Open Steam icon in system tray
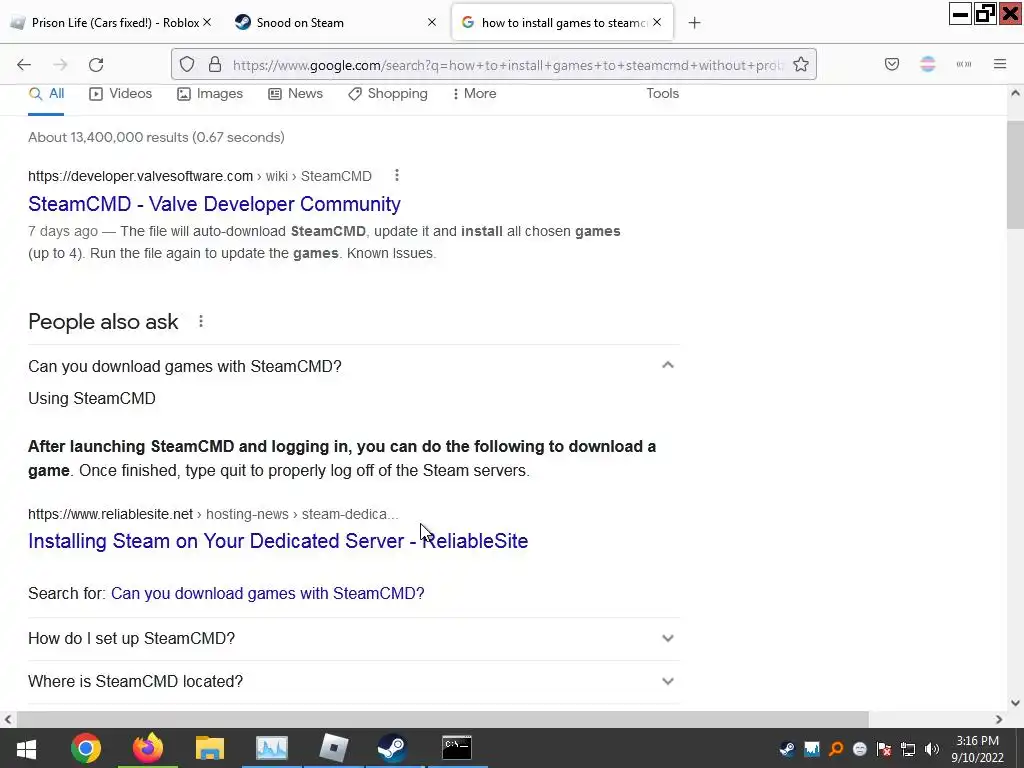 point(788,748)
